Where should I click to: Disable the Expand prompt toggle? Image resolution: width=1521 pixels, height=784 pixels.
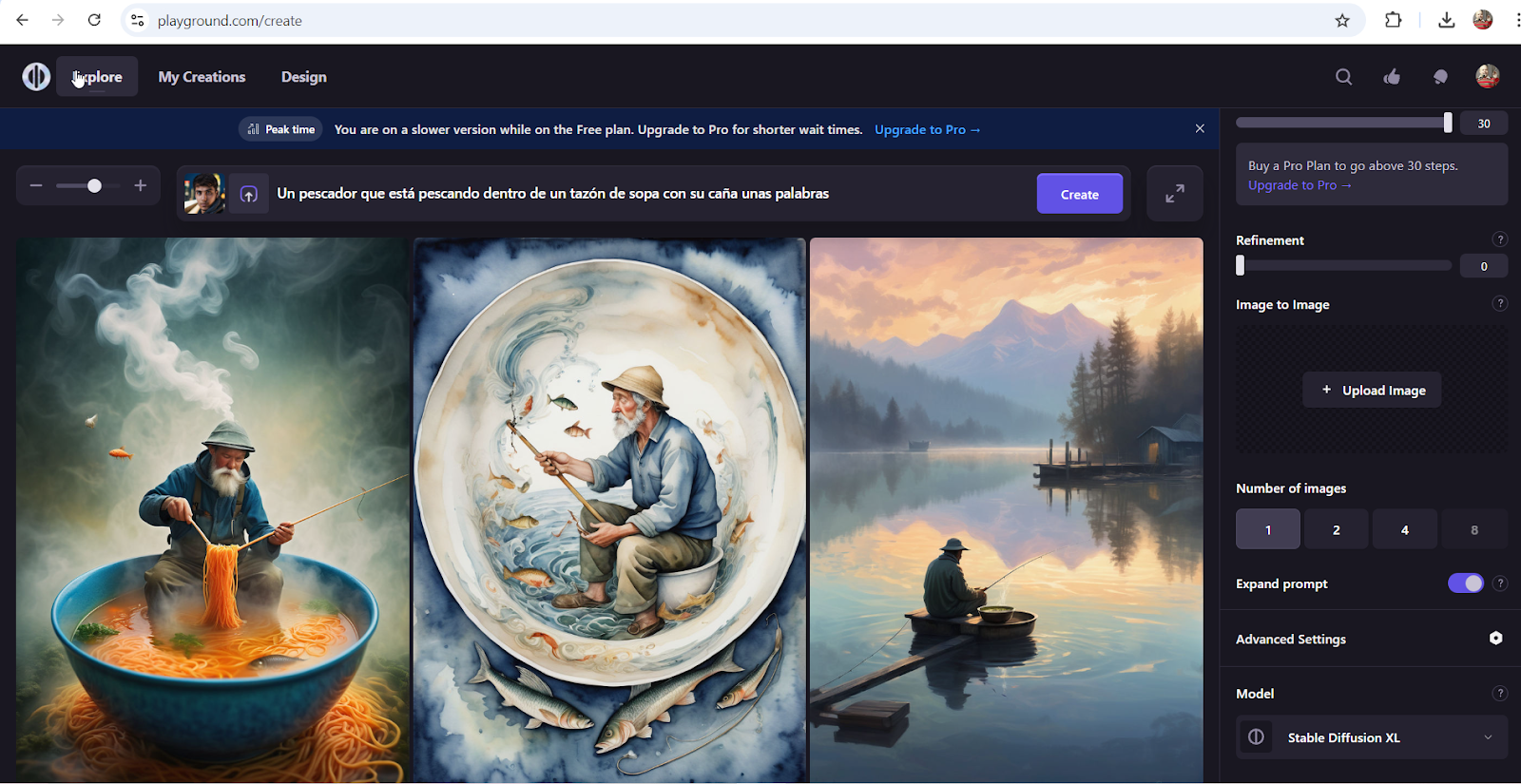(1465, 583)
